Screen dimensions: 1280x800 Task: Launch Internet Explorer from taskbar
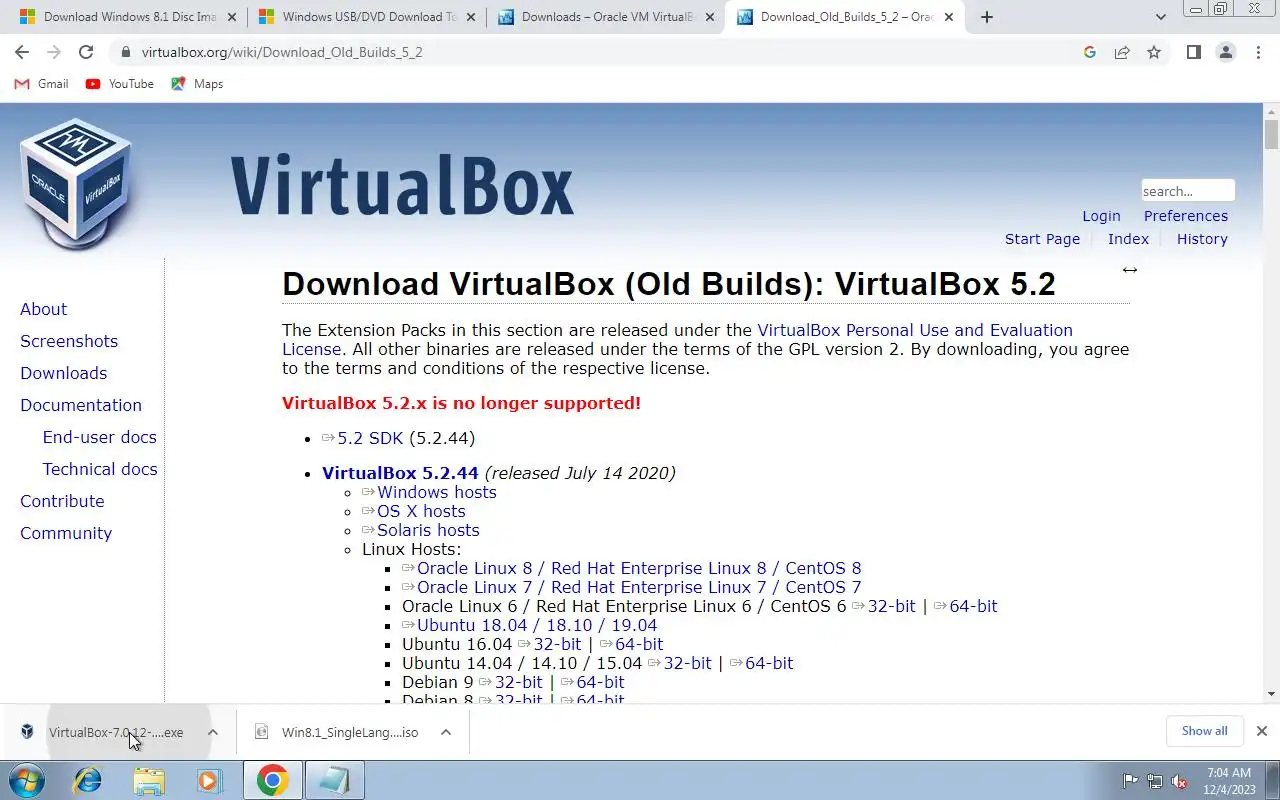(x=88, y=780)
